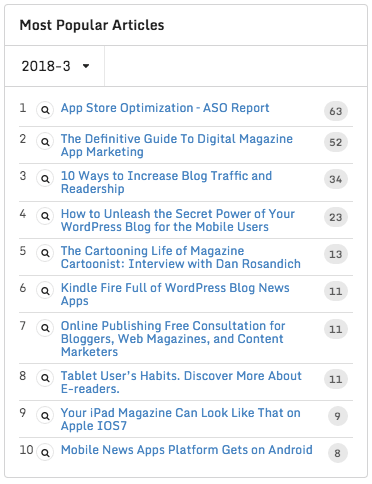Click the Most Popular Articles heading
The image size is (372, 484).
tap(92, 25)
